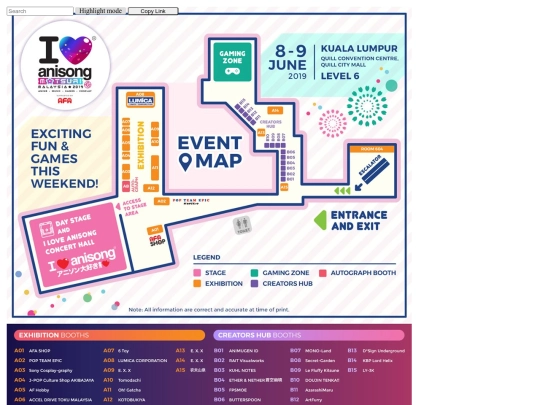Click the A06 ACCEL DRIVE TOKU MALAYSIA listing
This screenshot has height=405, width=540.
pos(53,400)
